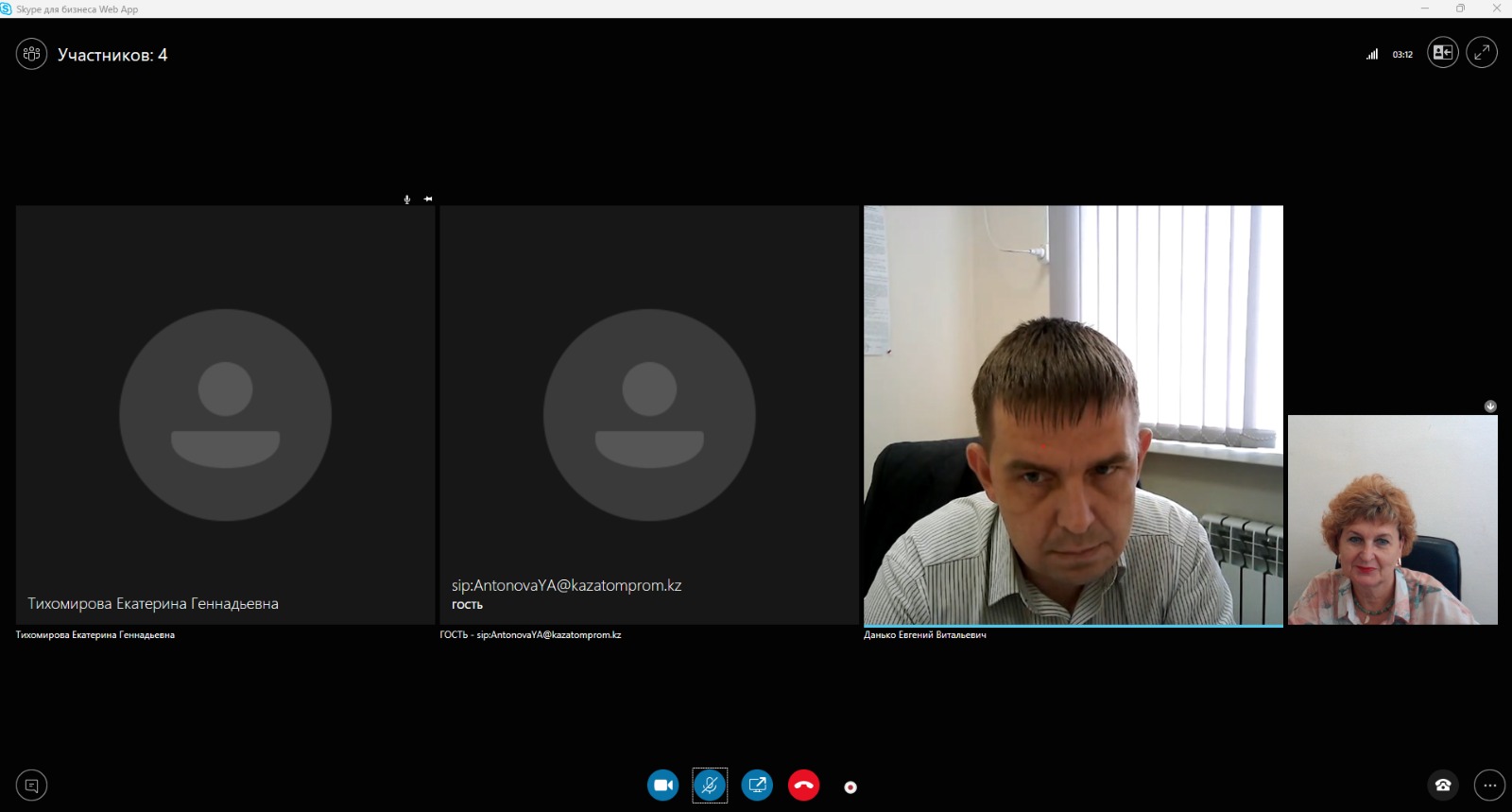This screenshot has width=1512, height=812.
Task: Click the microphone icon above Тихомирова's tile
Action: 407,199
